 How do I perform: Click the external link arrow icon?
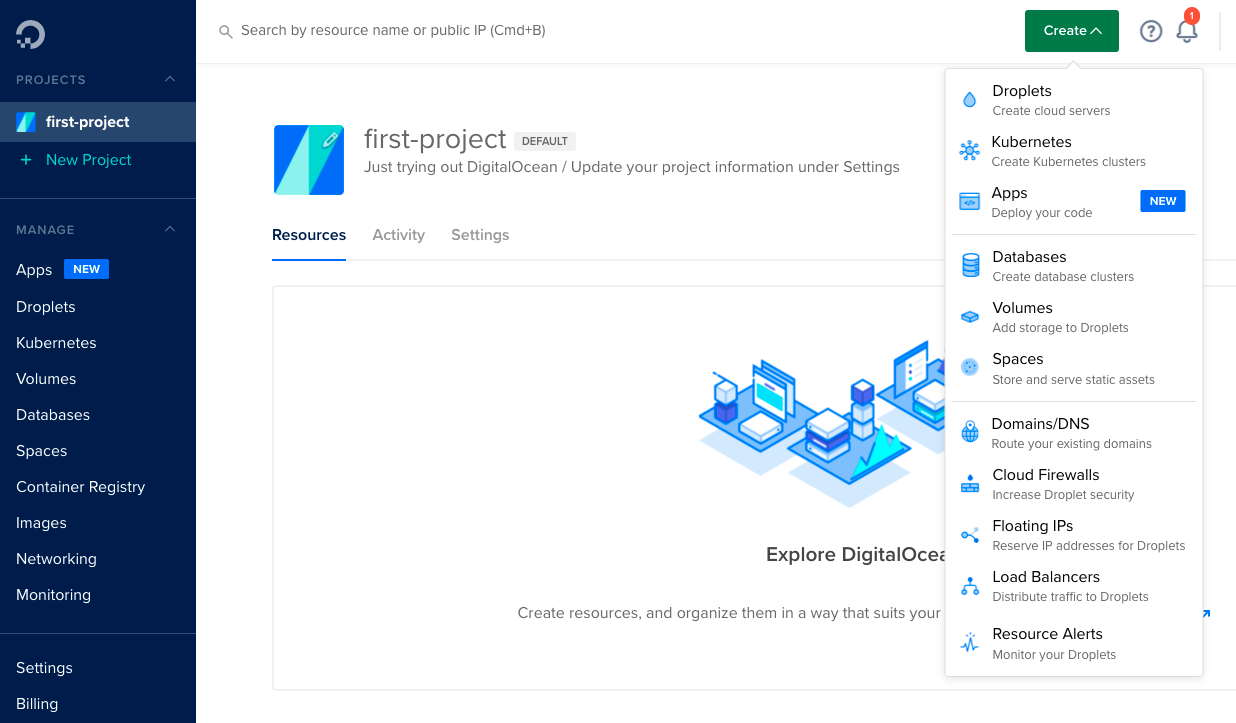pyautogui.click(x=1205, y=614)
